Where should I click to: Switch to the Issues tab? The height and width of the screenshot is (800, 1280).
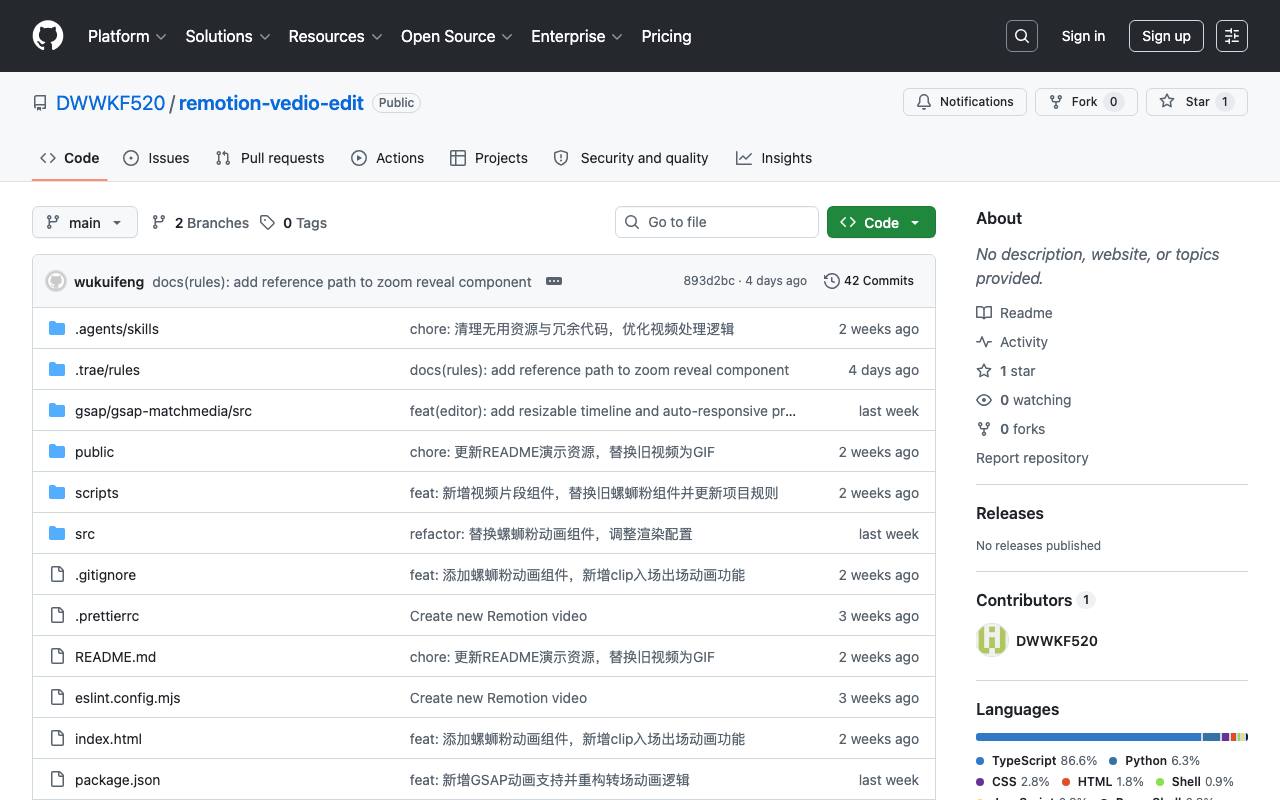[x=156, y=158]
